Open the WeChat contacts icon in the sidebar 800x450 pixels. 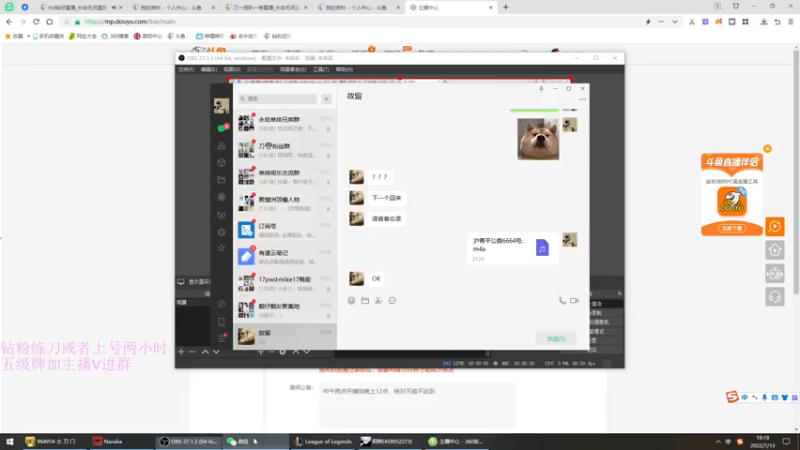click(221, 146)
